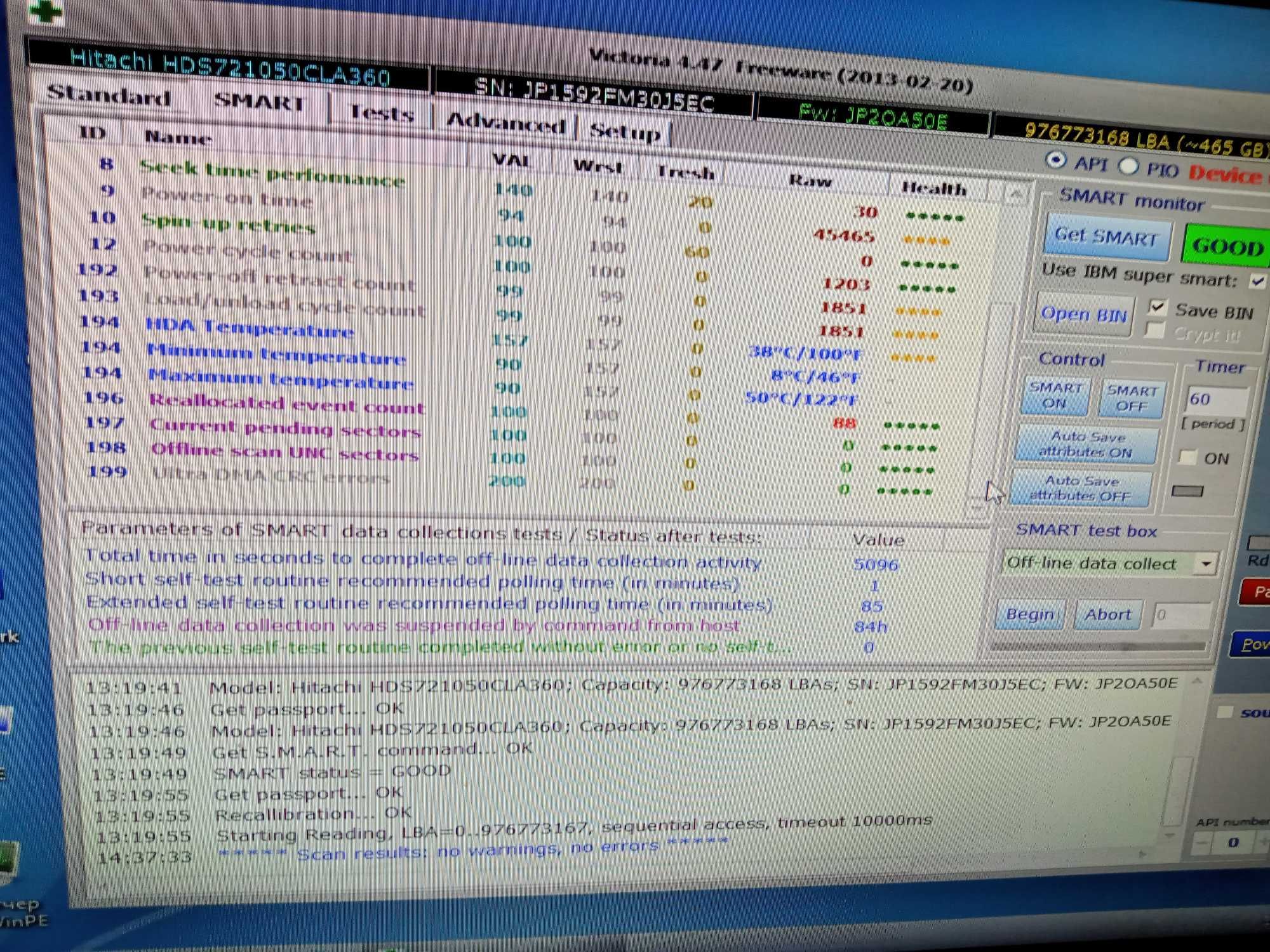The image size is (1270, 952).
Task: Select the PIO access mode radio button
Action: tap(1128, 166)
